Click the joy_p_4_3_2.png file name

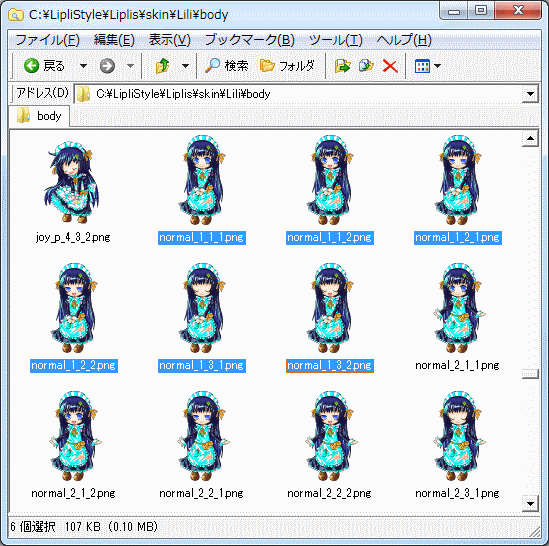73,237
